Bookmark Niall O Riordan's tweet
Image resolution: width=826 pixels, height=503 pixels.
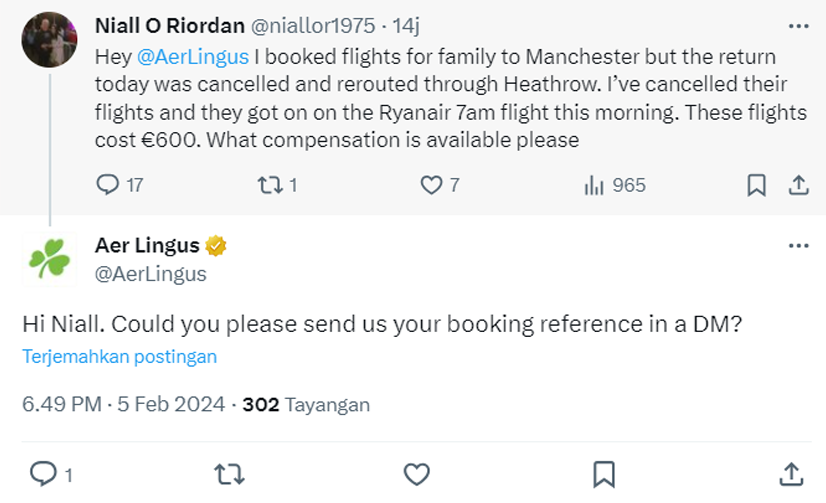(x=757, y=185)
